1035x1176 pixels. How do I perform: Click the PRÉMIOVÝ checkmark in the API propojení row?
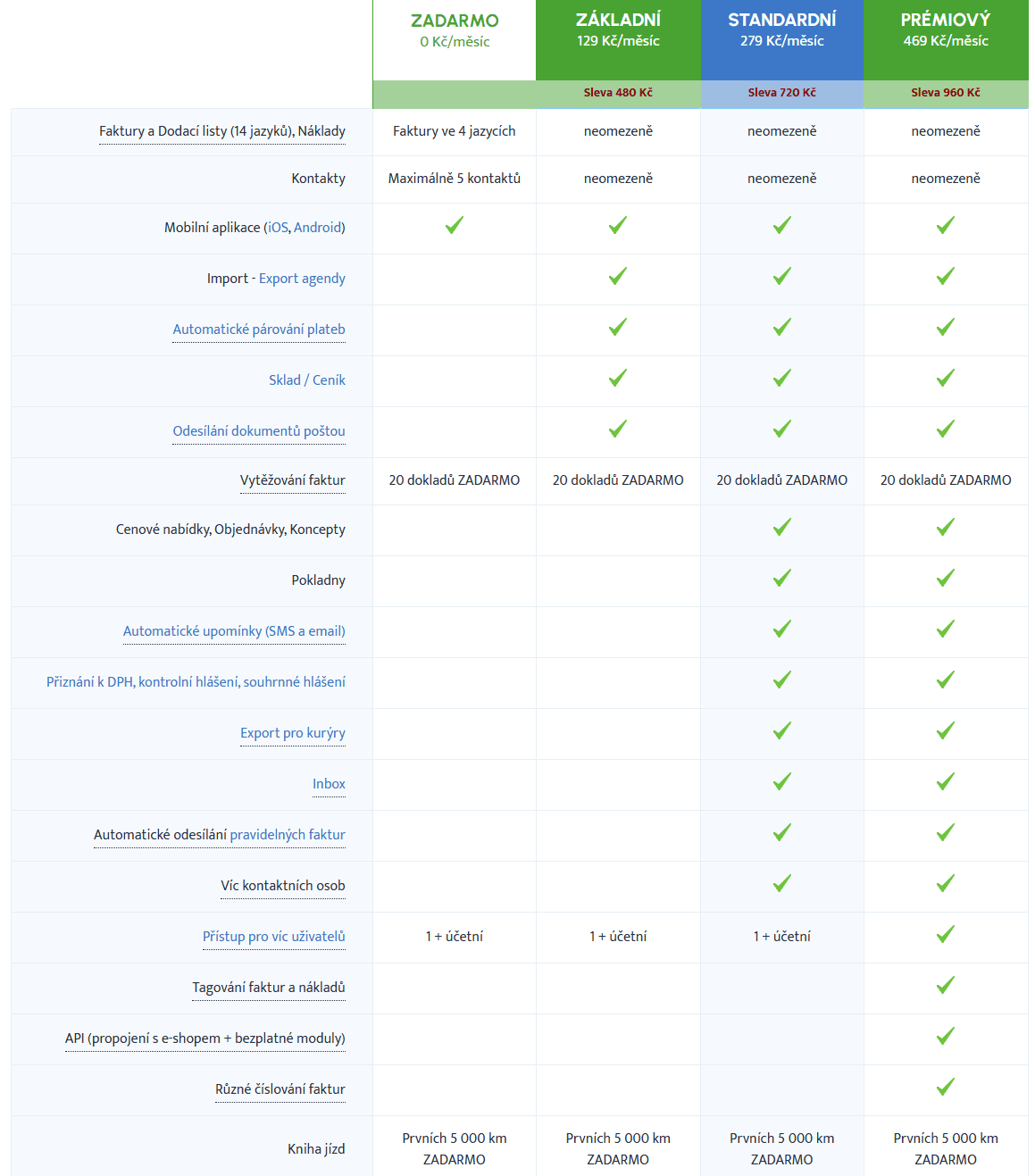coord(945,1037)
